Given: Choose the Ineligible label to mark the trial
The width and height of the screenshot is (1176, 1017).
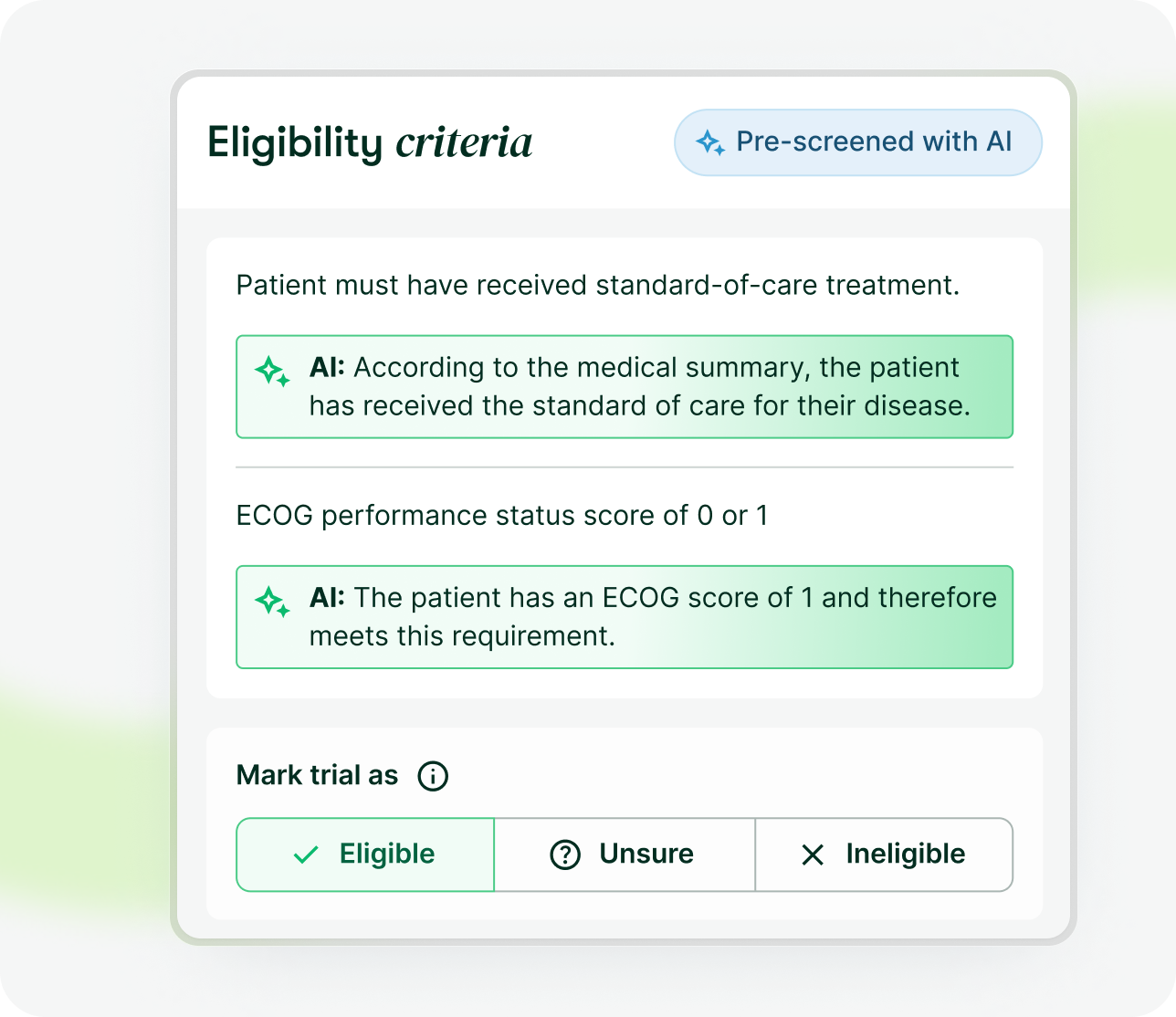Looking at the screenshot, I should click(x=905, y=854).
